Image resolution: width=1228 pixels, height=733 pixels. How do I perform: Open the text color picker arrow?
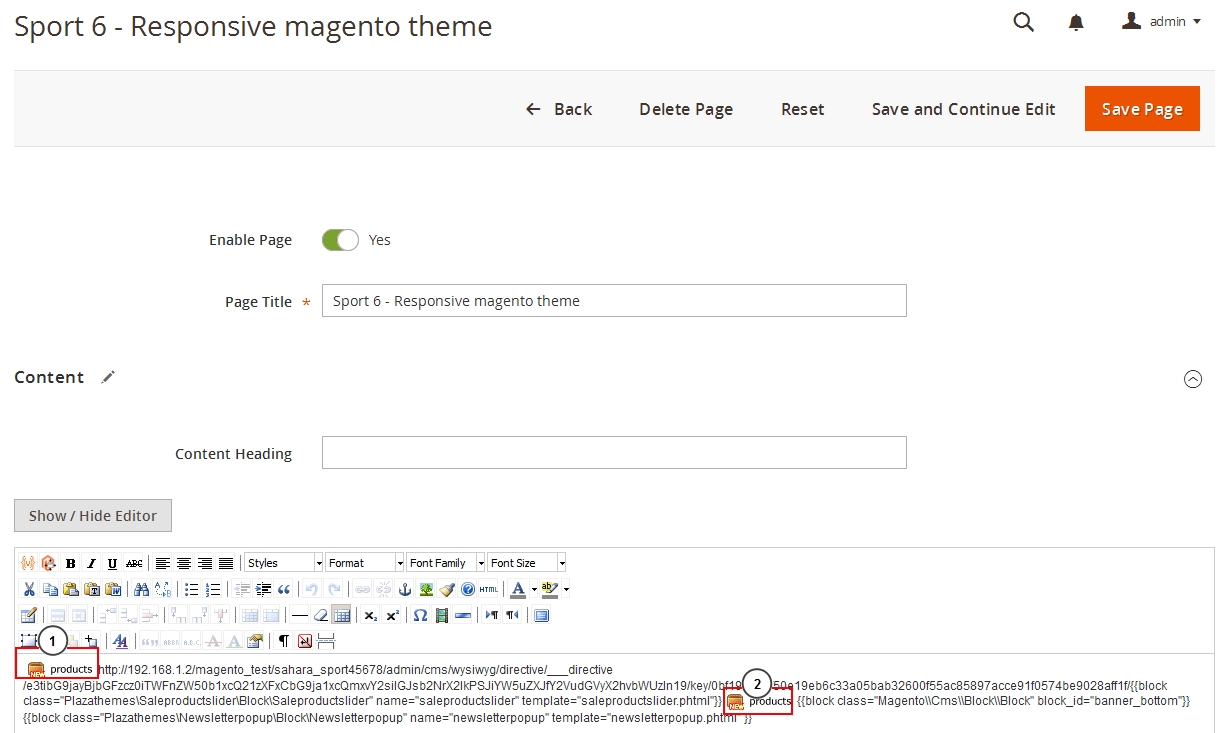(534, 589)
